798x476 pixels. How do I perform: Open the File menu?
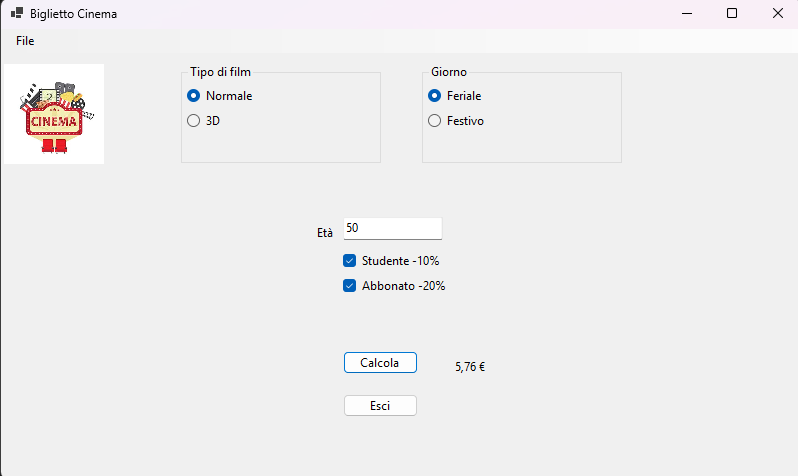click(x=25, y=41)
